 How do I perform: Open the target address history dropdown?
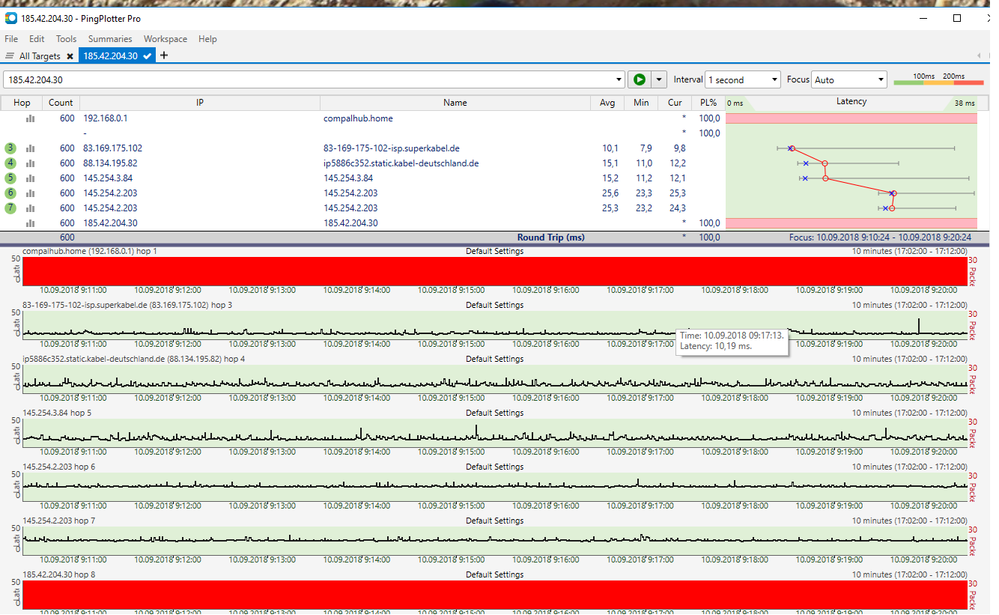pos(619,80)
